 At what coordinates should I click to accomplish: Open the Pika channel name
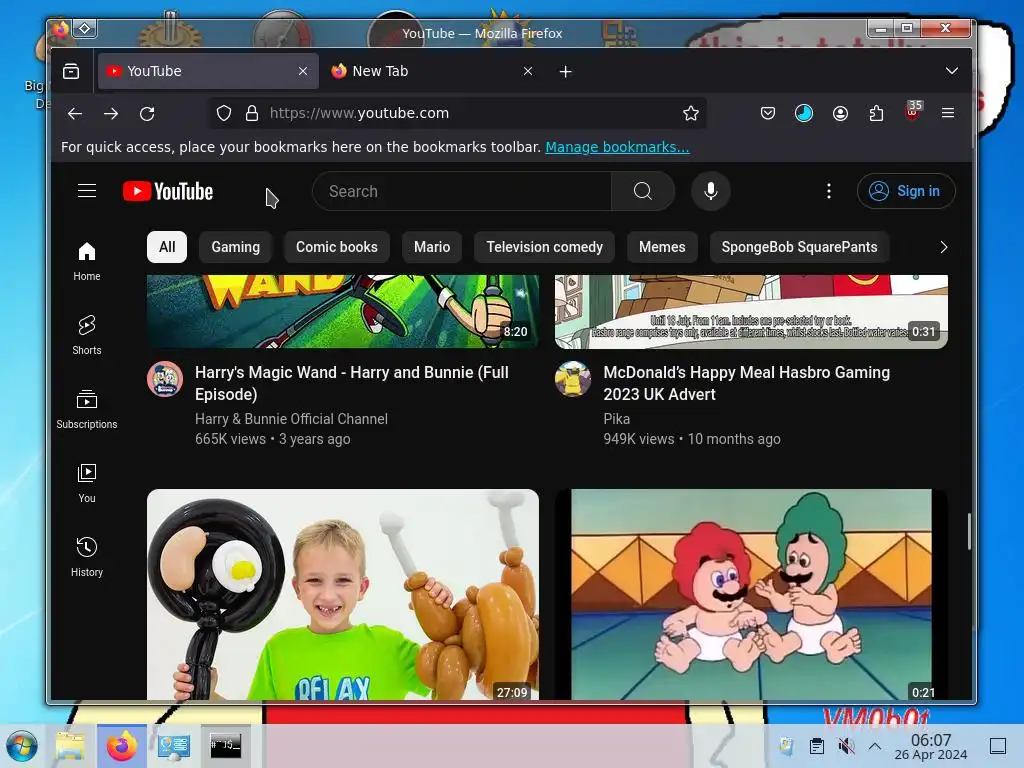616,419
